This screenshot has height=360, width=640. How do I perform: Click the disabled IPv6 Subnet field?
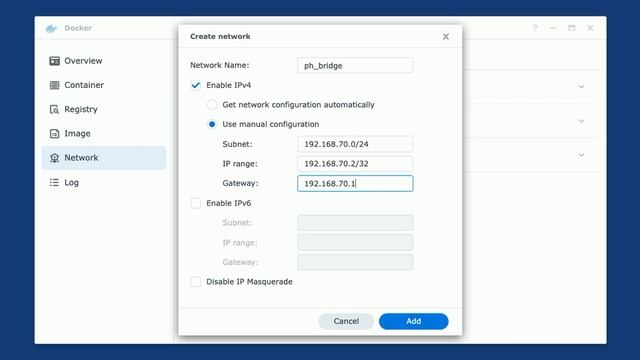[355, 223]
